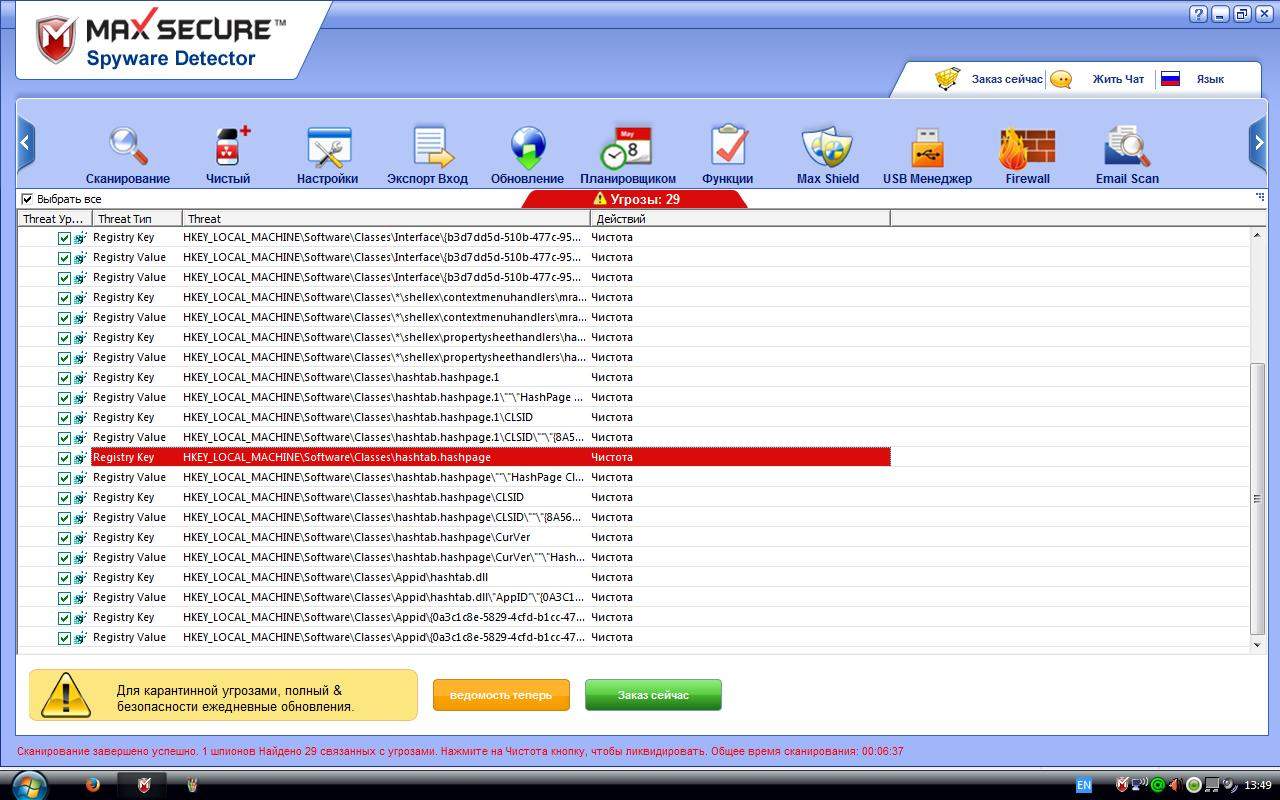This screenshot has width=1280, height=800.
Task: Click the Экспорт Вход export icon
Action: [429, 148]
